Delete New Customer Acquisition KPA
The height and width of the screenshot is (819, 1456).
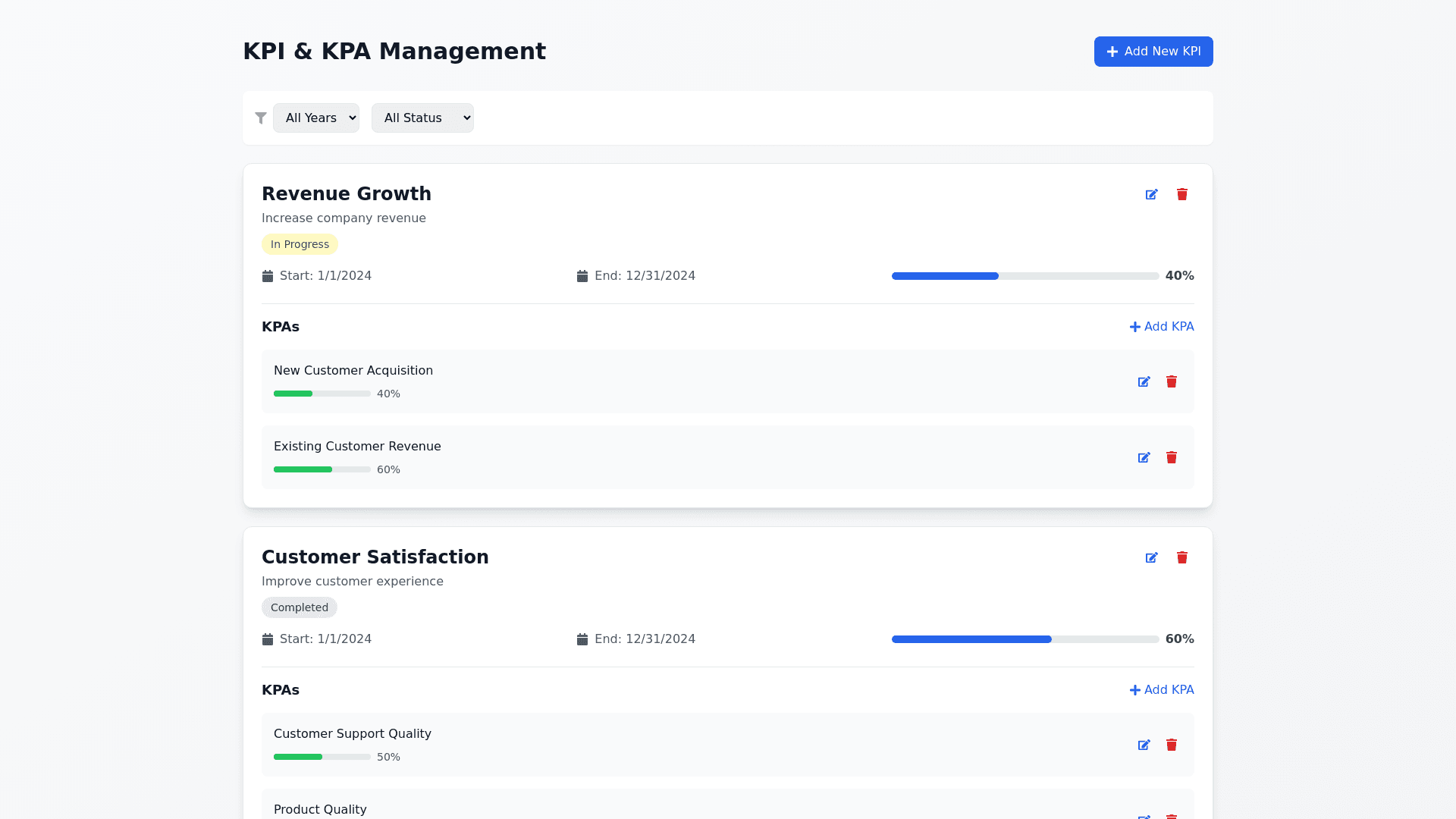(1171, 382)
